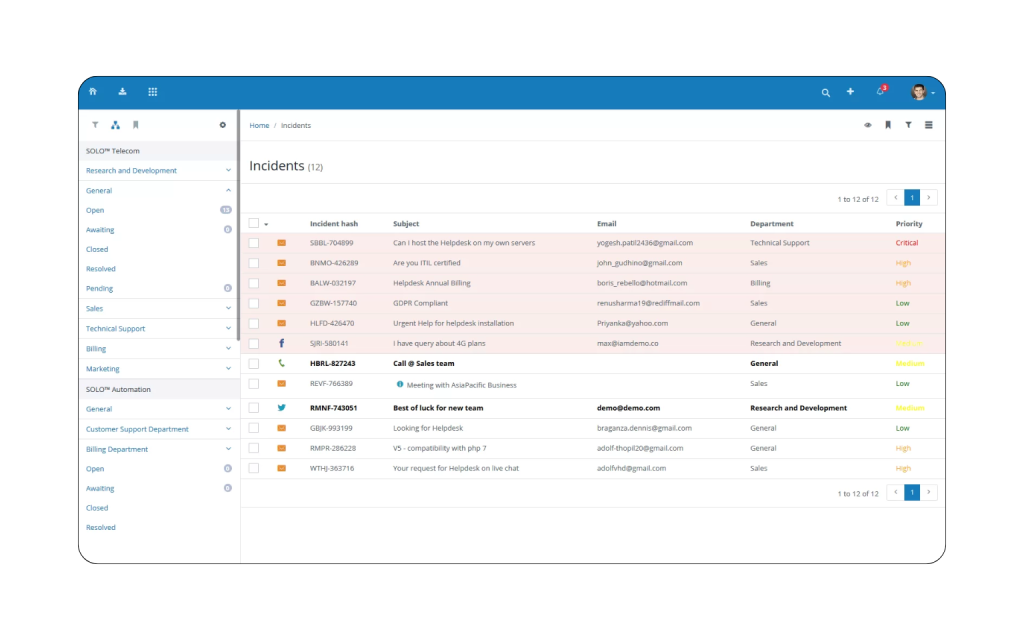Open the apps grid icon

pos(153,91)
